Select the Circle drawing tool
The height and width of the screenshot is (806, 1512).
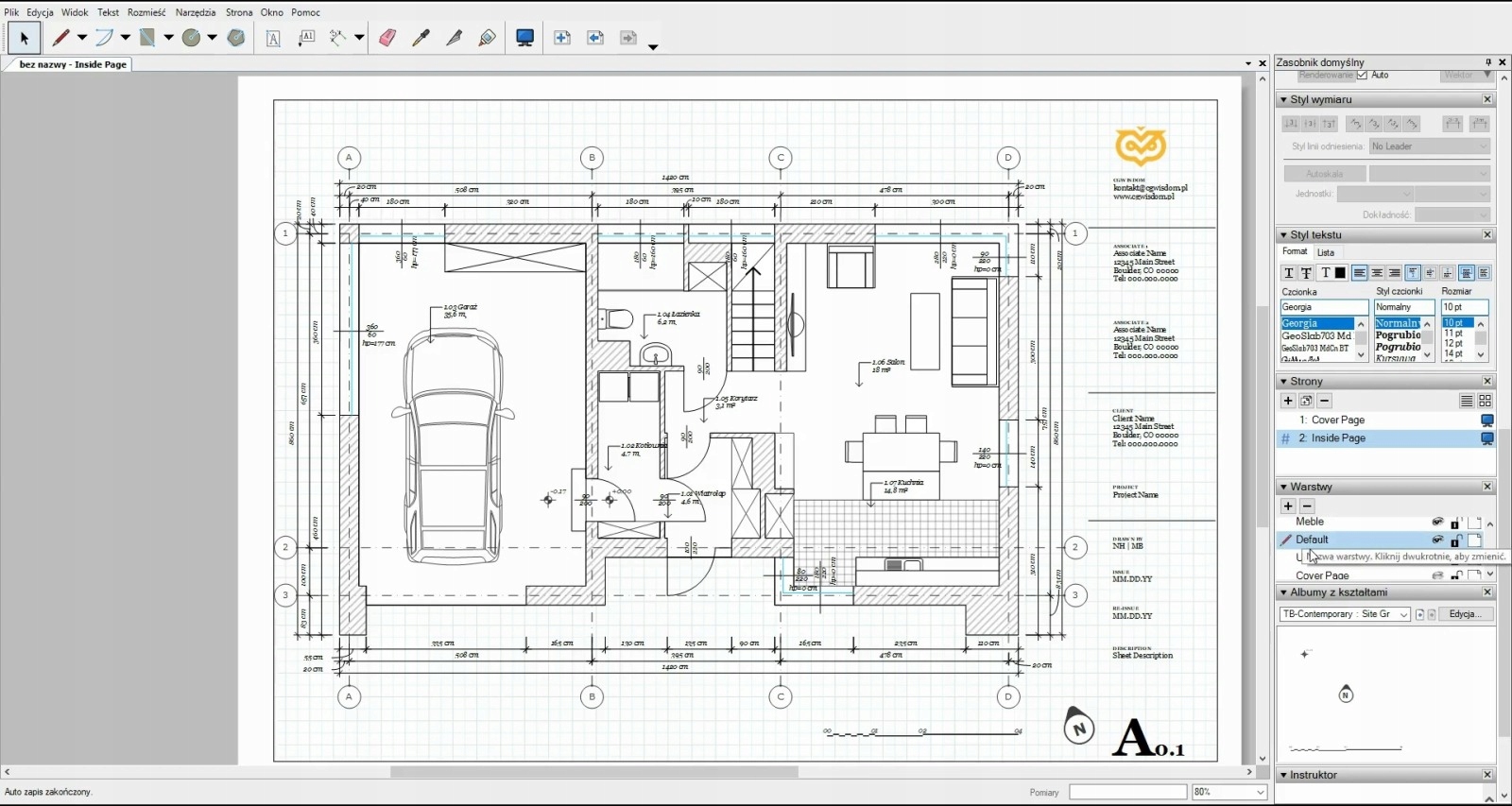pos(192,38)
